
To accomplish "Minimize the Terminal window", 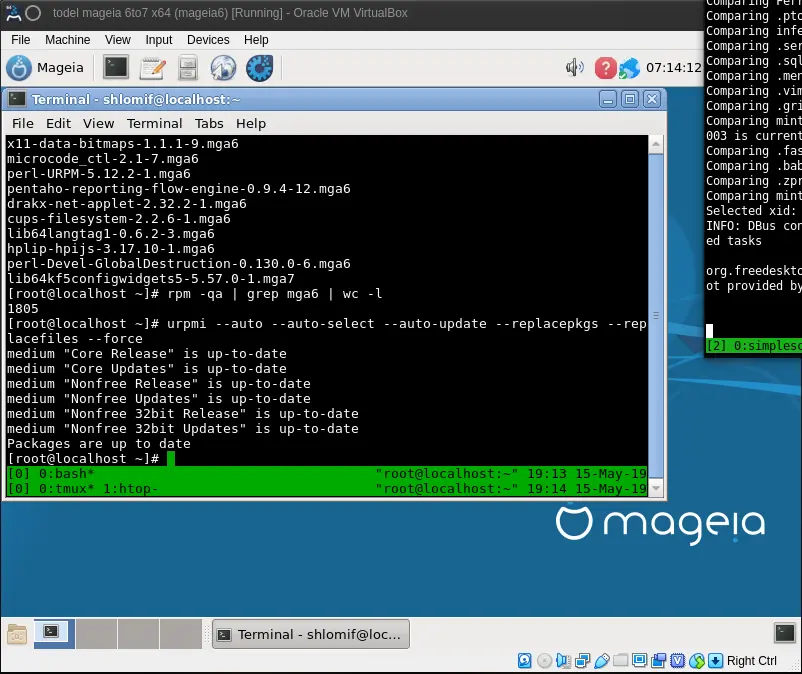I will 608,99.
